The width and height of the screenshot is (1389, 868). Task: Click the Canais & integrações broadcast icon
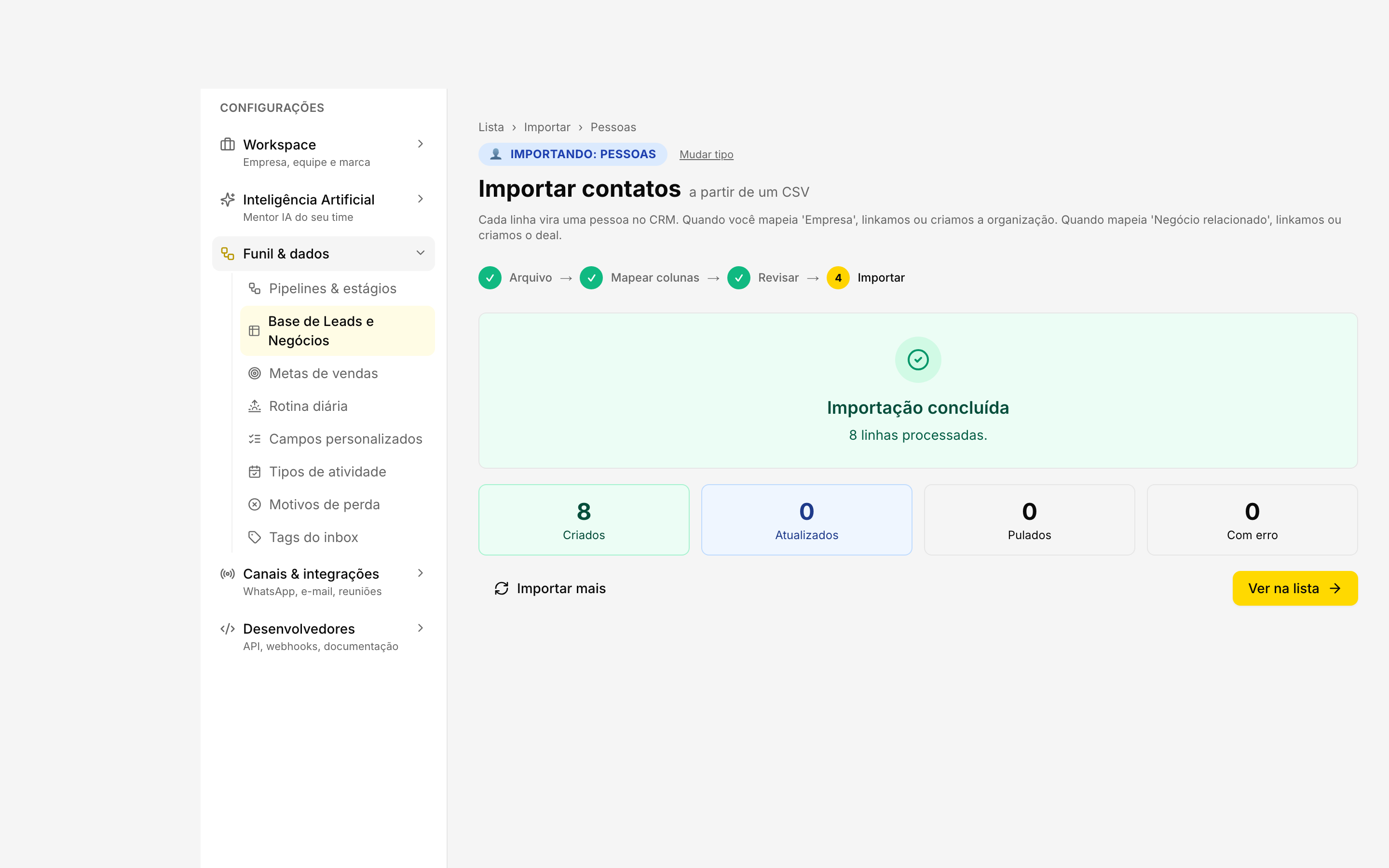click(x=228, y=573)
